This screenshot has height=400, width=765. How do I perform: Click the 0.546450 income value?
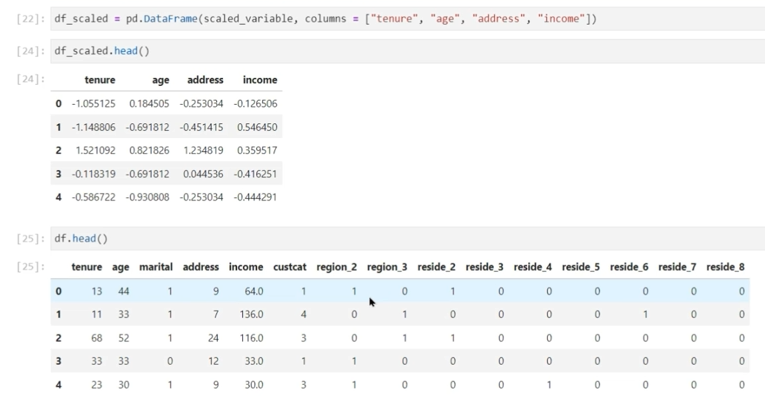[257, 127]
